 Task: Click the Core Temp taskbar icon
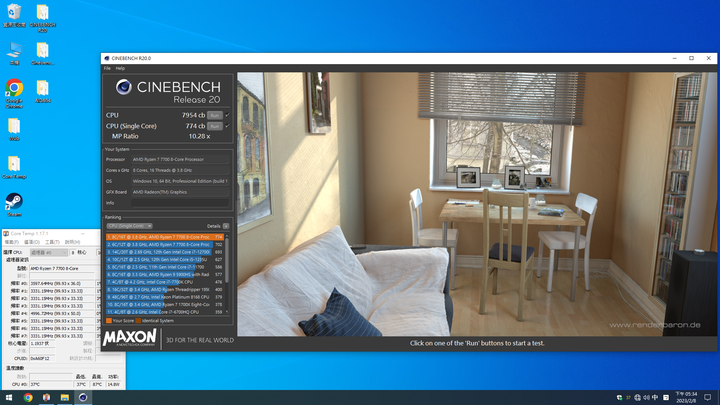46,397
